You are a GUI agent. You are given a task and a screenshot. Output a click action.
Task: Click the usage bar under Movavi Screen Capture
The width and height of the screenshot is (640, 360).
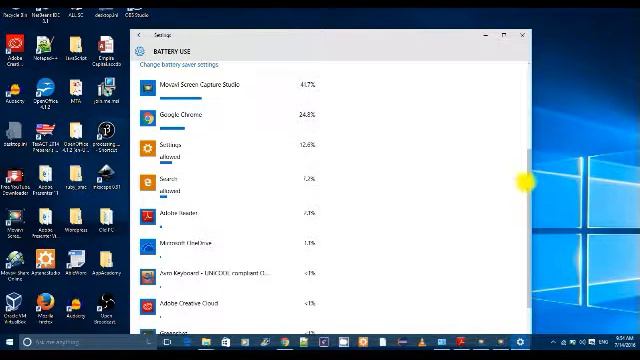click(x=180, y=98)
